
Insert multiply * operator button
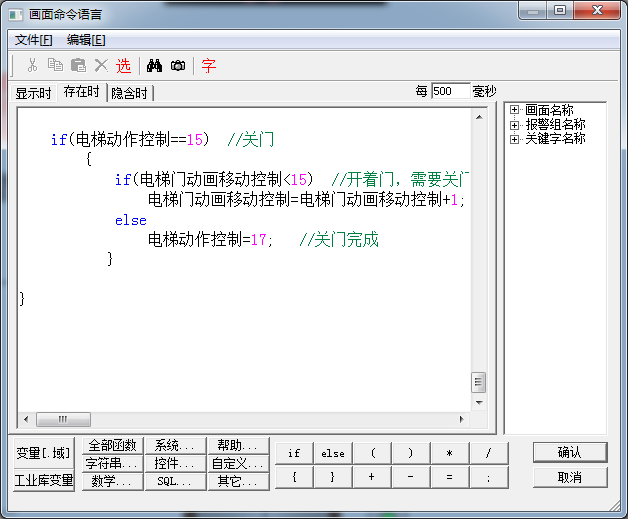click(x=450, y=453)
